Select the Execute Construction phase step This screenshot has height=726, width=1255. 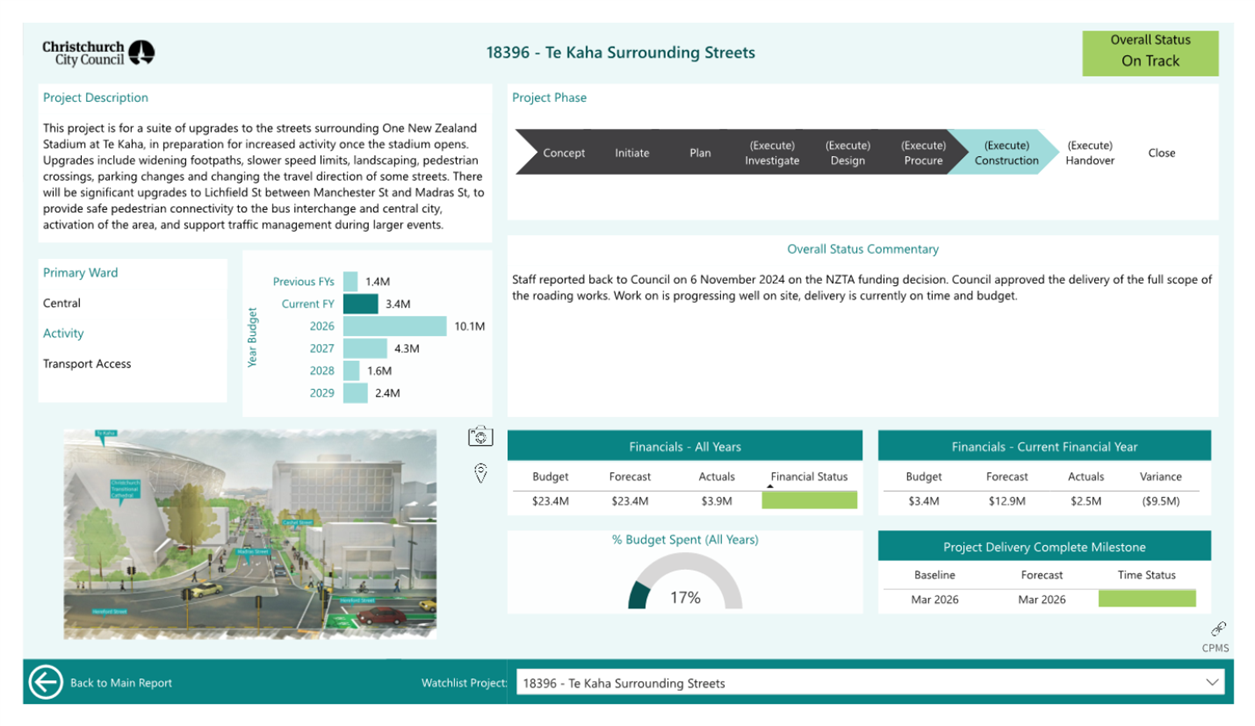(x=1006, y=153)
